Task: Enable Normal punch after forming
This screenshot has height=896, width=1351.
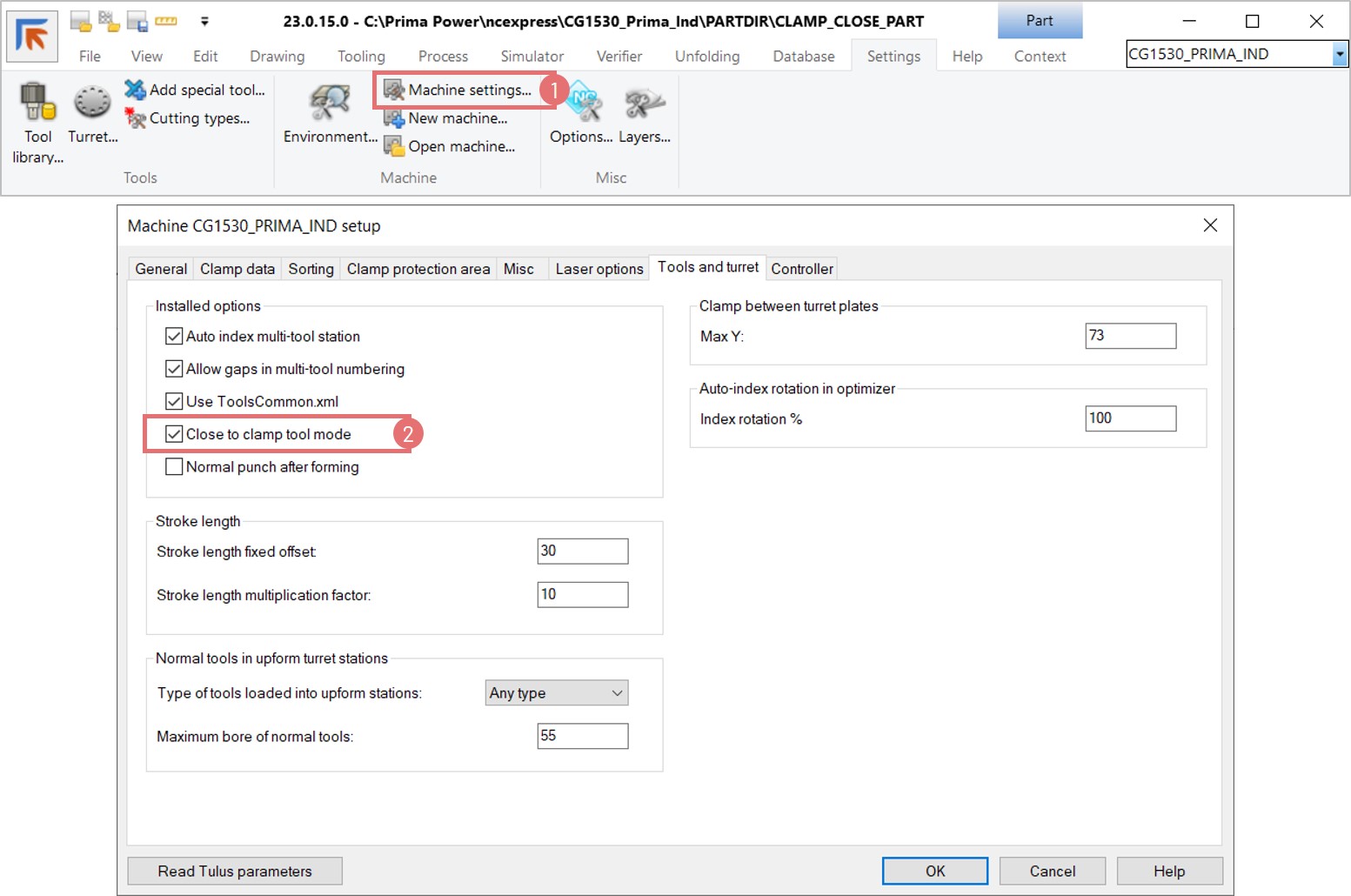Action: click(174, 467)
